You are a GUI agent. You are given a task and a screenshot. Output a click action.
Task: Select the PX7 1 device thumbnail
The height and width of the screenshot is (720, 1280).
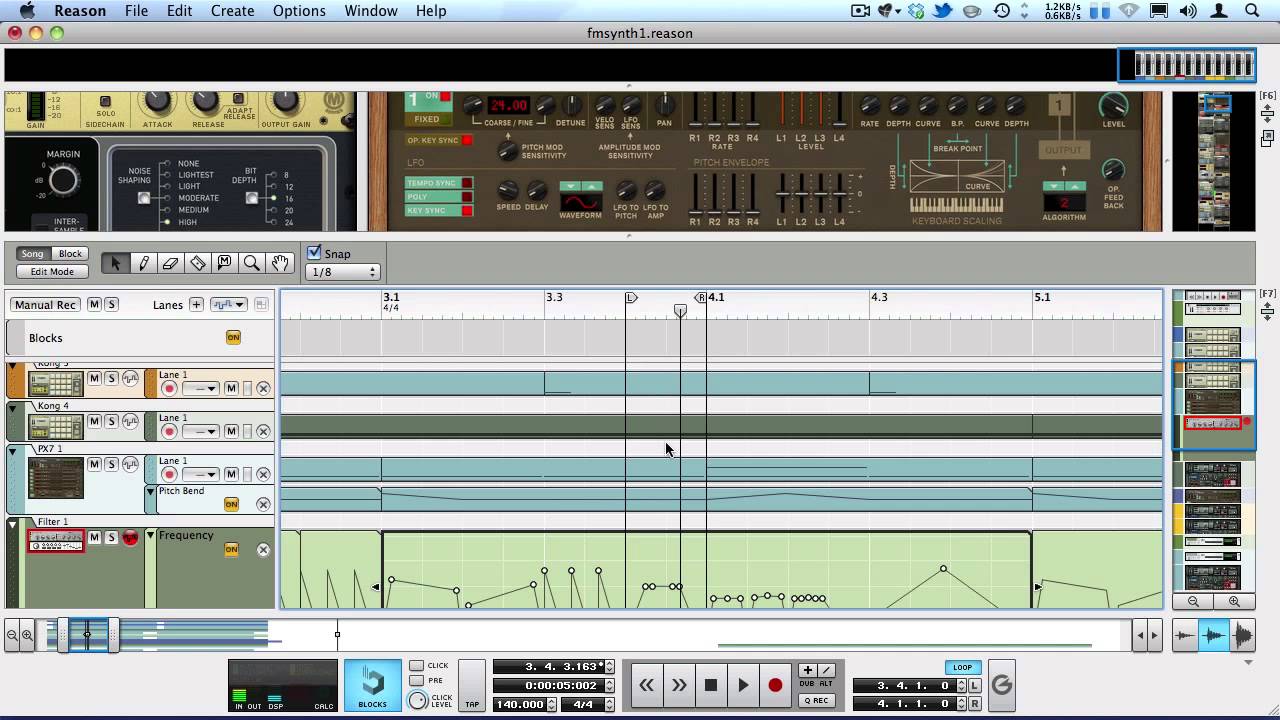click(x=56, y=478)
